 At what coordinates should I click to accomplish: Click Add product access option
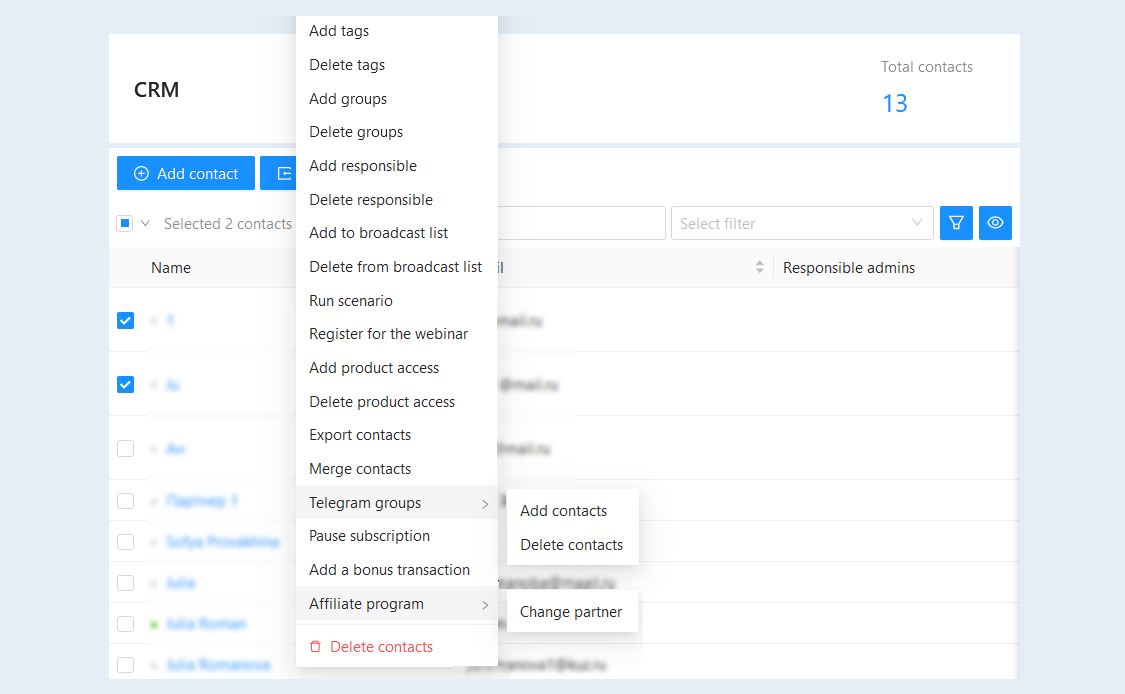pos(397,367)
